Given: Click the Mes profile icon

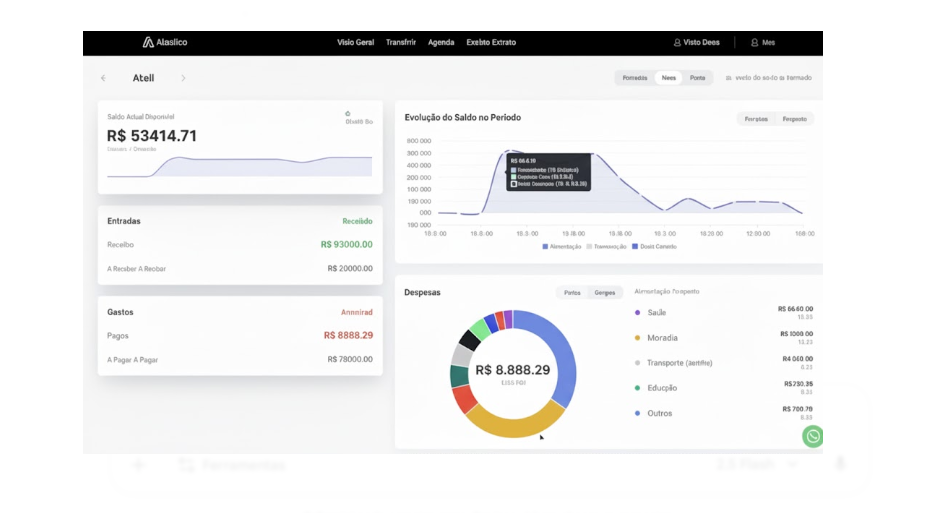Looking at the screenshot, I should pyautogui.click(x=755, y=43).
